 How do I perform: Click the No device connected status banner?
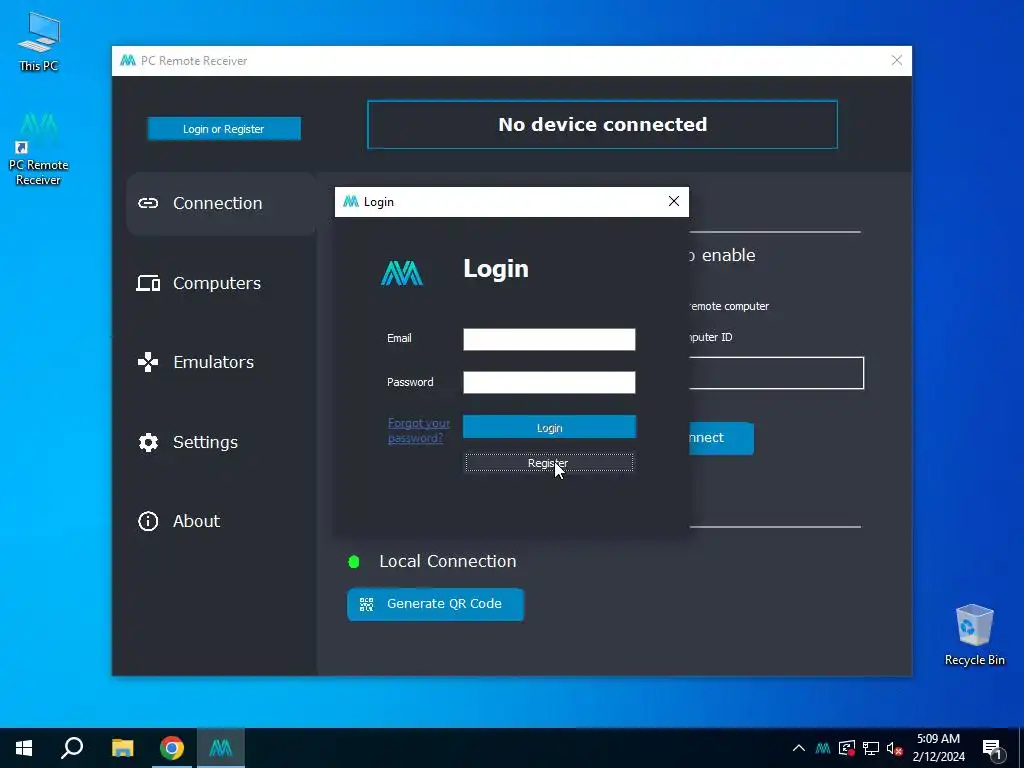602,125
